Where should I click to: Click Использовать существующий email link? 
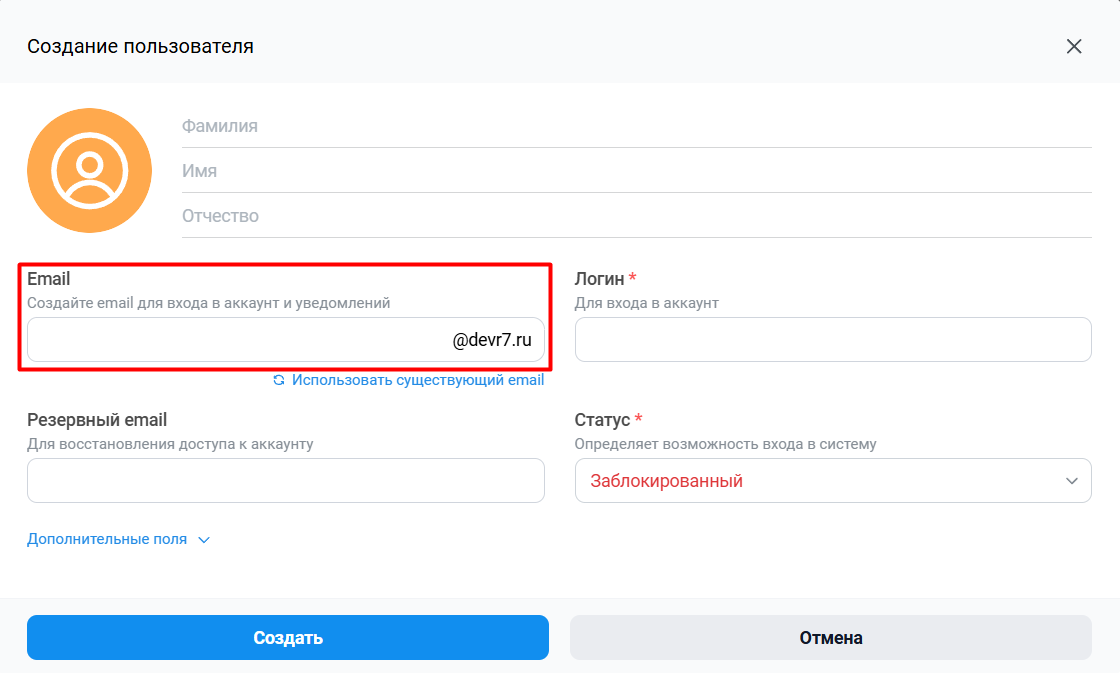418,380
